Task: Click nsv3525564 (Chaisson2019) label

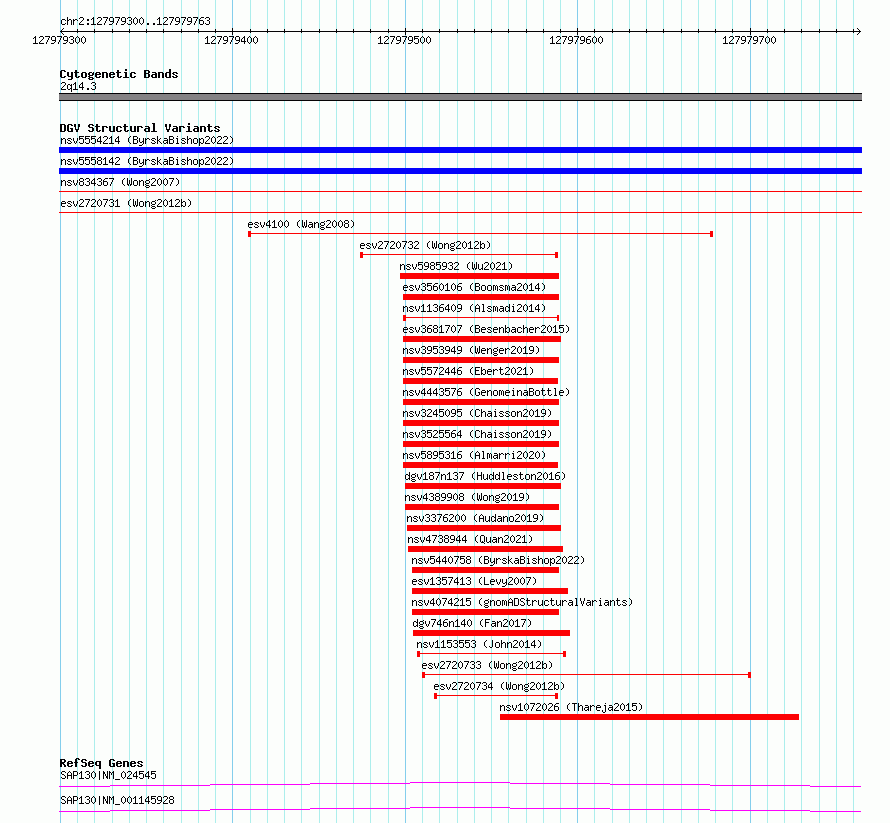Action: (477, 434)
